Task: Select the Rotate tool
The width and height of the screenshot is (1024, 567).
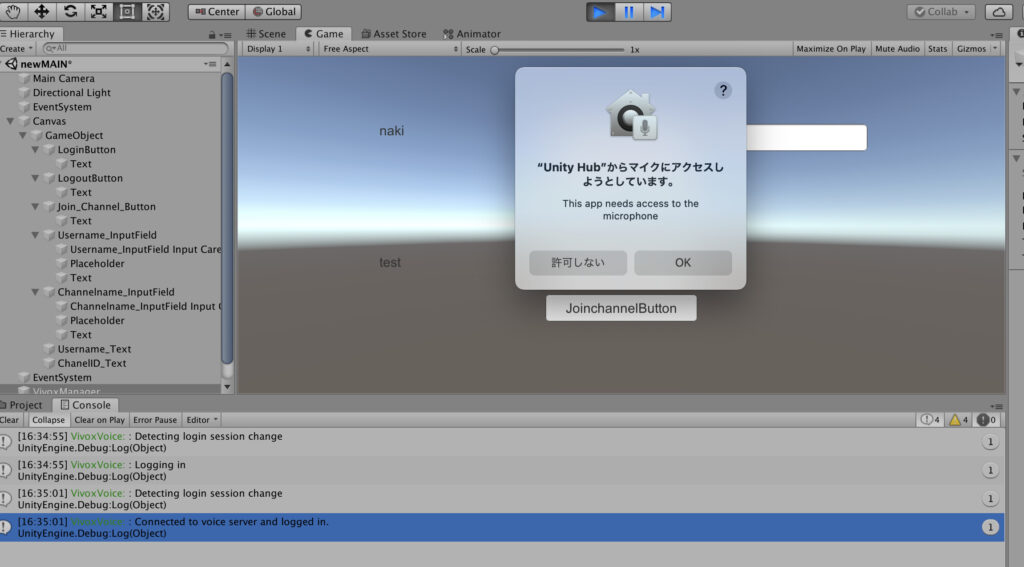Action: point(71,12)
